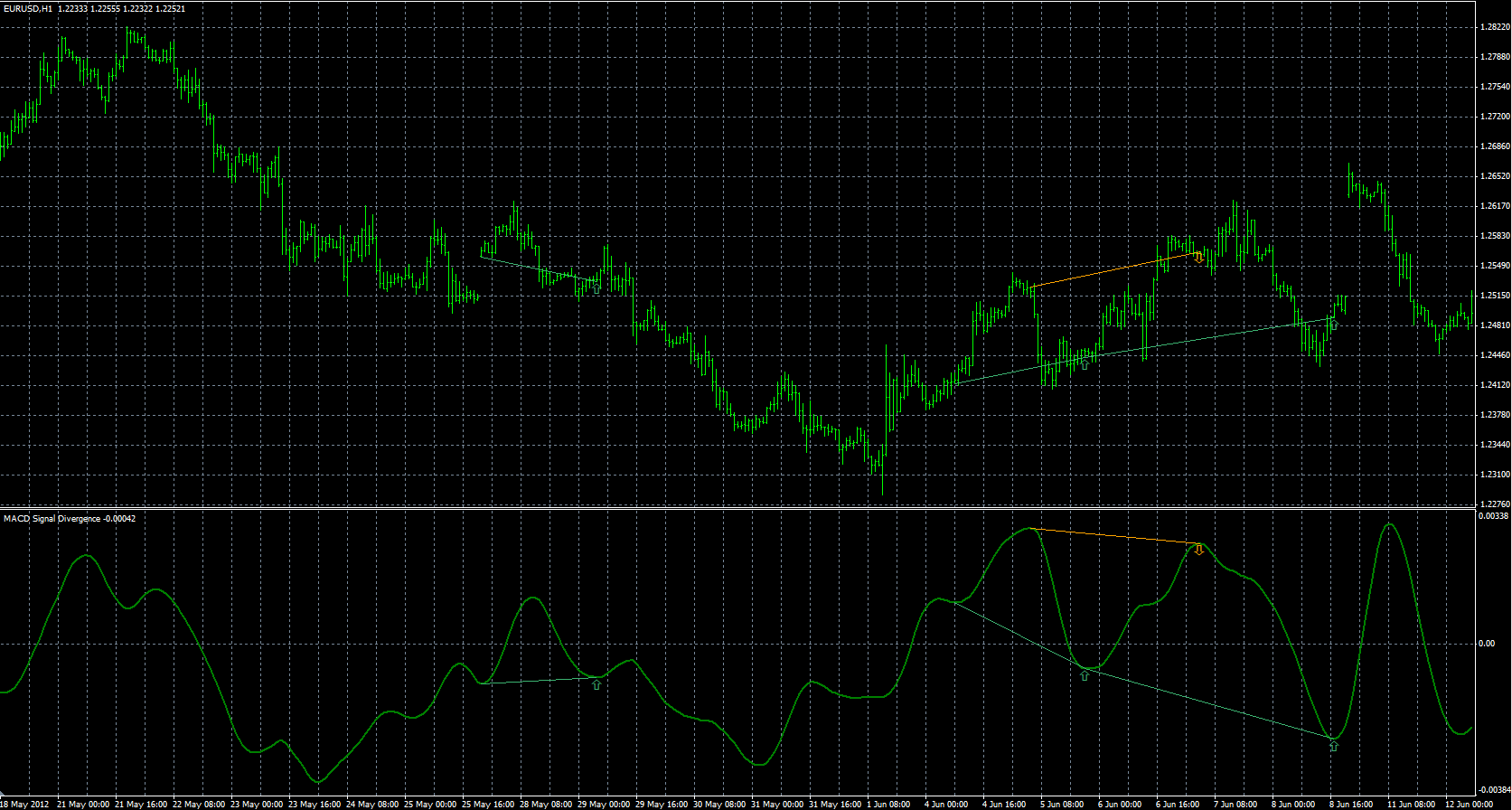This screenshot has width=1512, height=810.
Task: Click the 1.28220 price level
Action: (1495, 27)
